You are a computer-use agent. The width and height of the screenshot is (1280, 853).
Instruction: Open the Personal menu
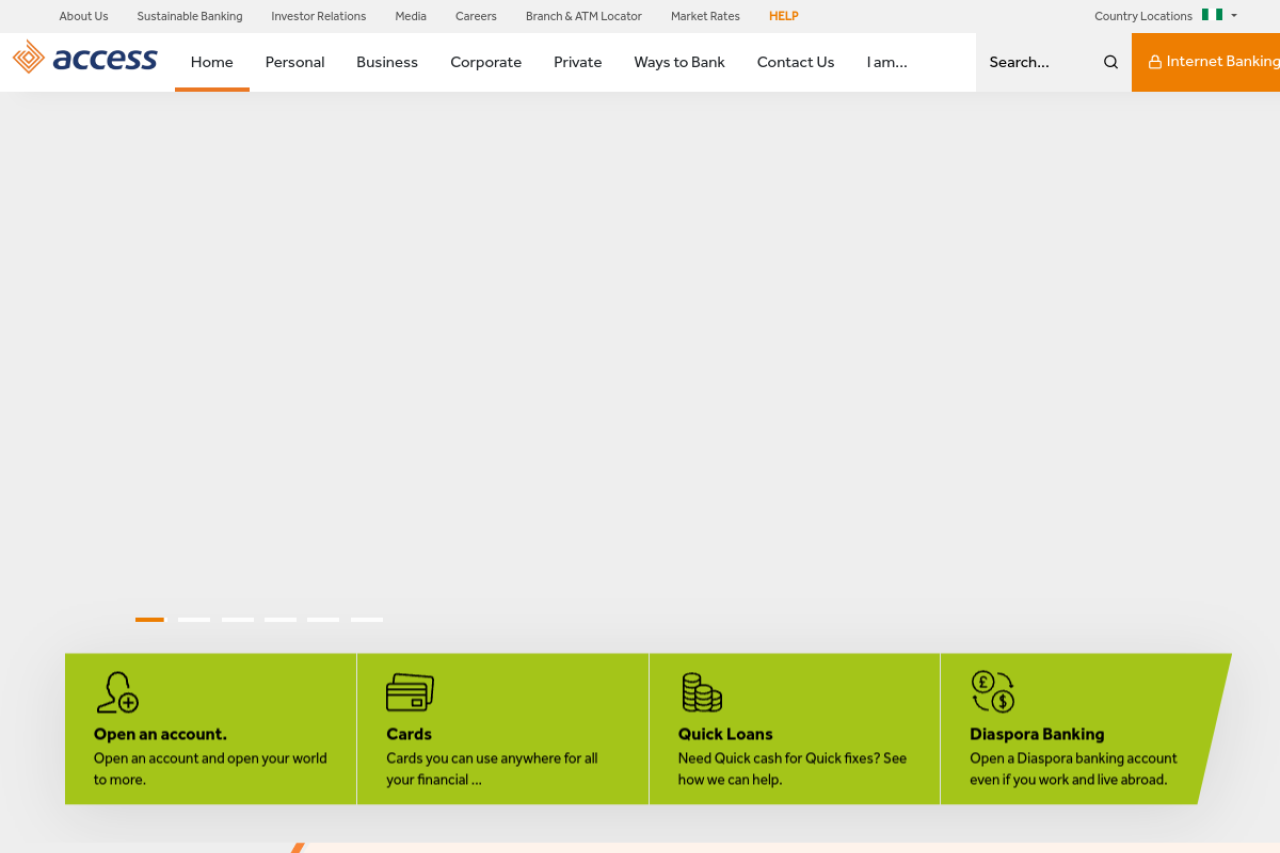click(295, 62)
